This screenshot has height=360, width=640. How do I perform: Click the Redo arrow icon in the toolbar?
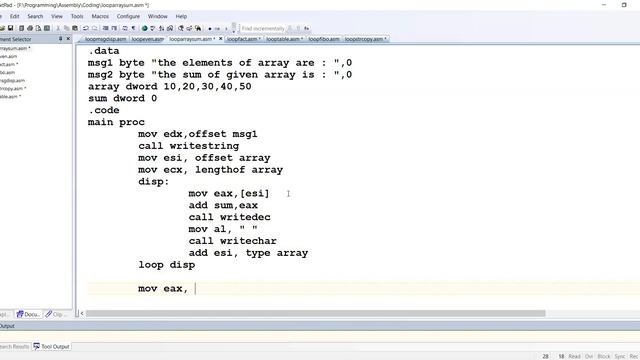95,28
